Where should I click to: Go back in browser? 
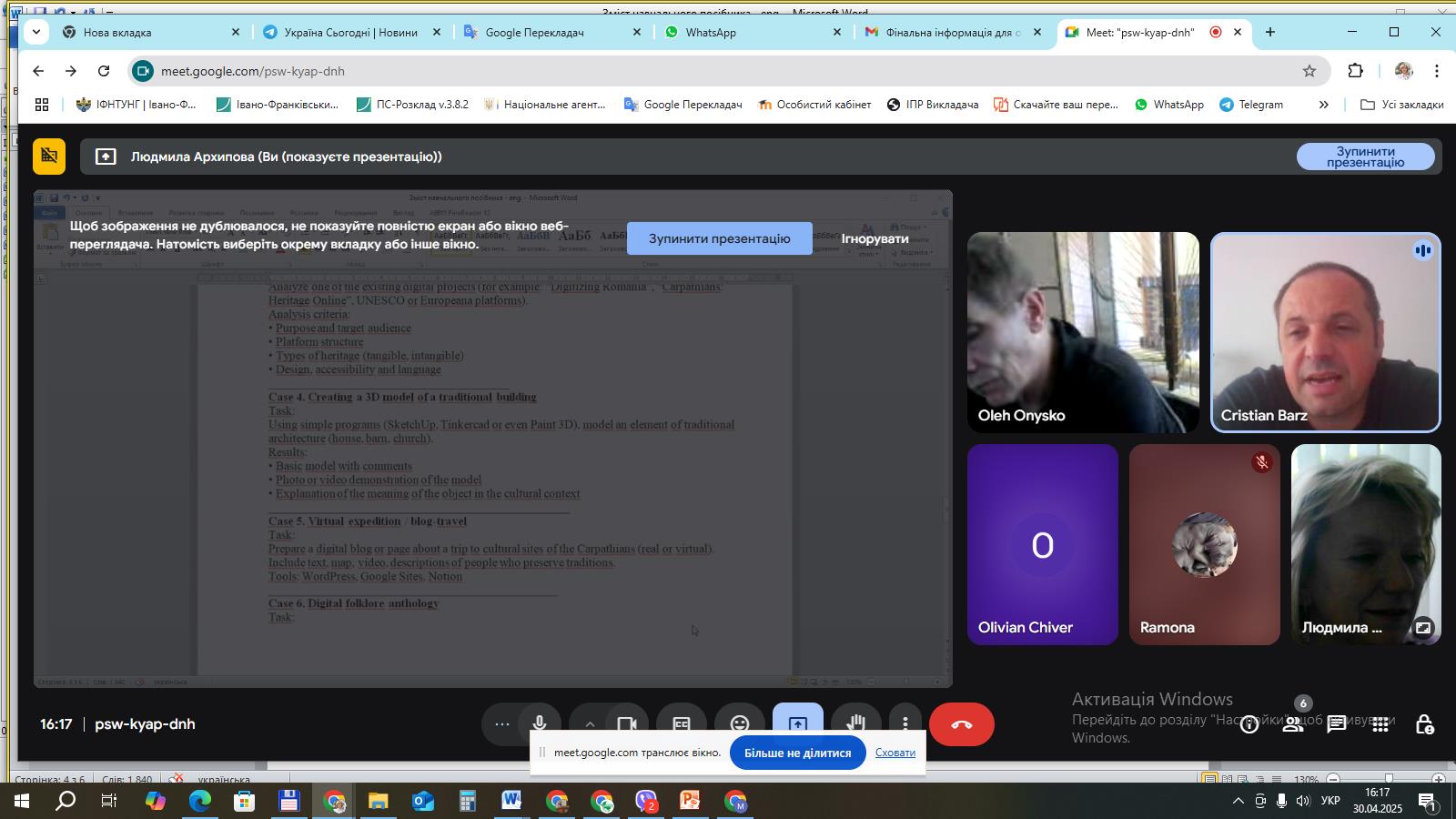[x=38, y=71]
